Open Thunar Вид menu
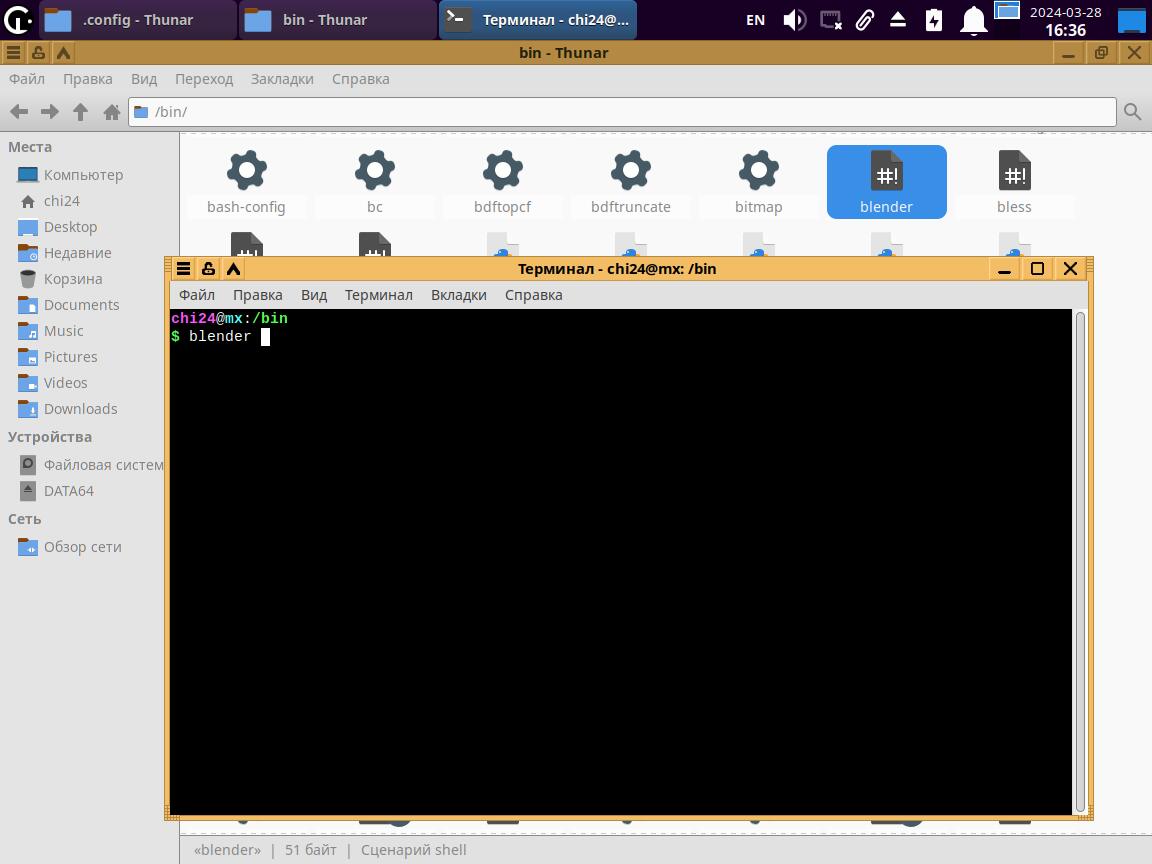Image resolution: width=1152 pixels, height=864 pixels. 144,79
